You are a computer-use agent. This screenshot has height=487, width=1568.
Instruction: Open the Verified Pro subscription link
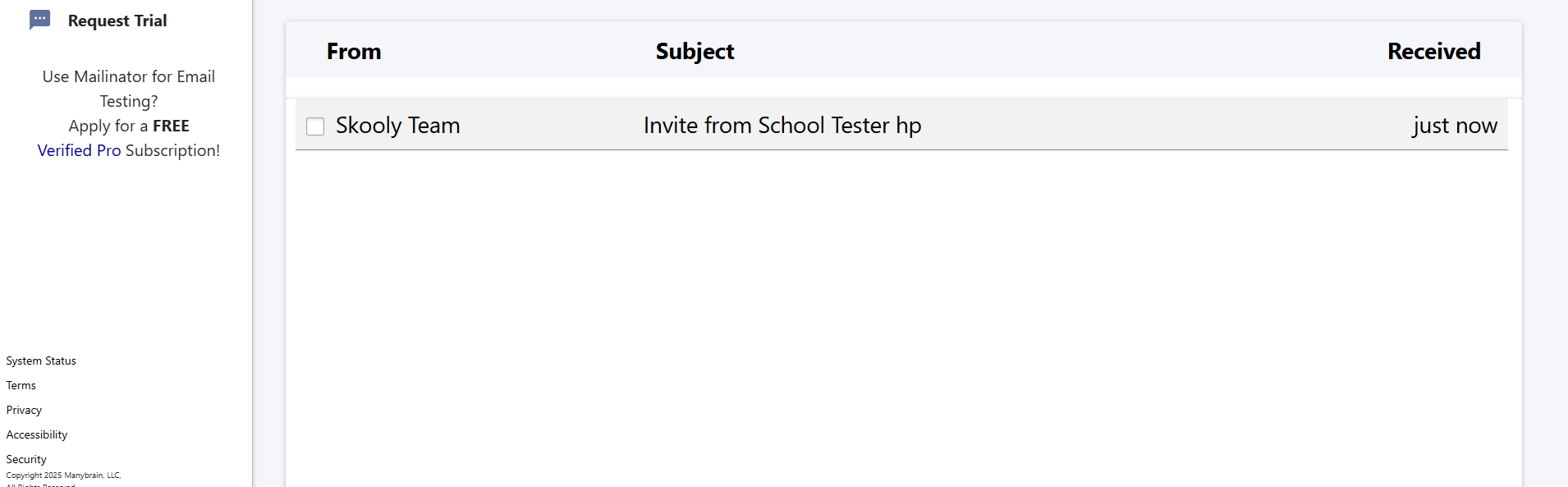79,150
